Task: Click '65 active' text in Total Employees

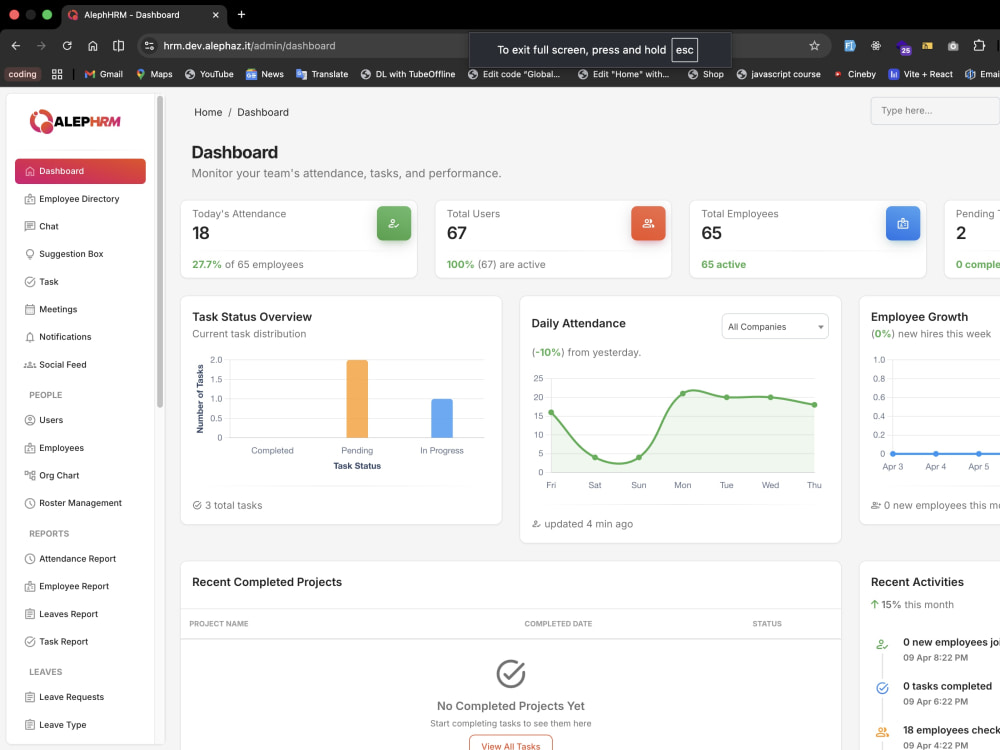Action: pyautogui.click(x=723, y=265)
